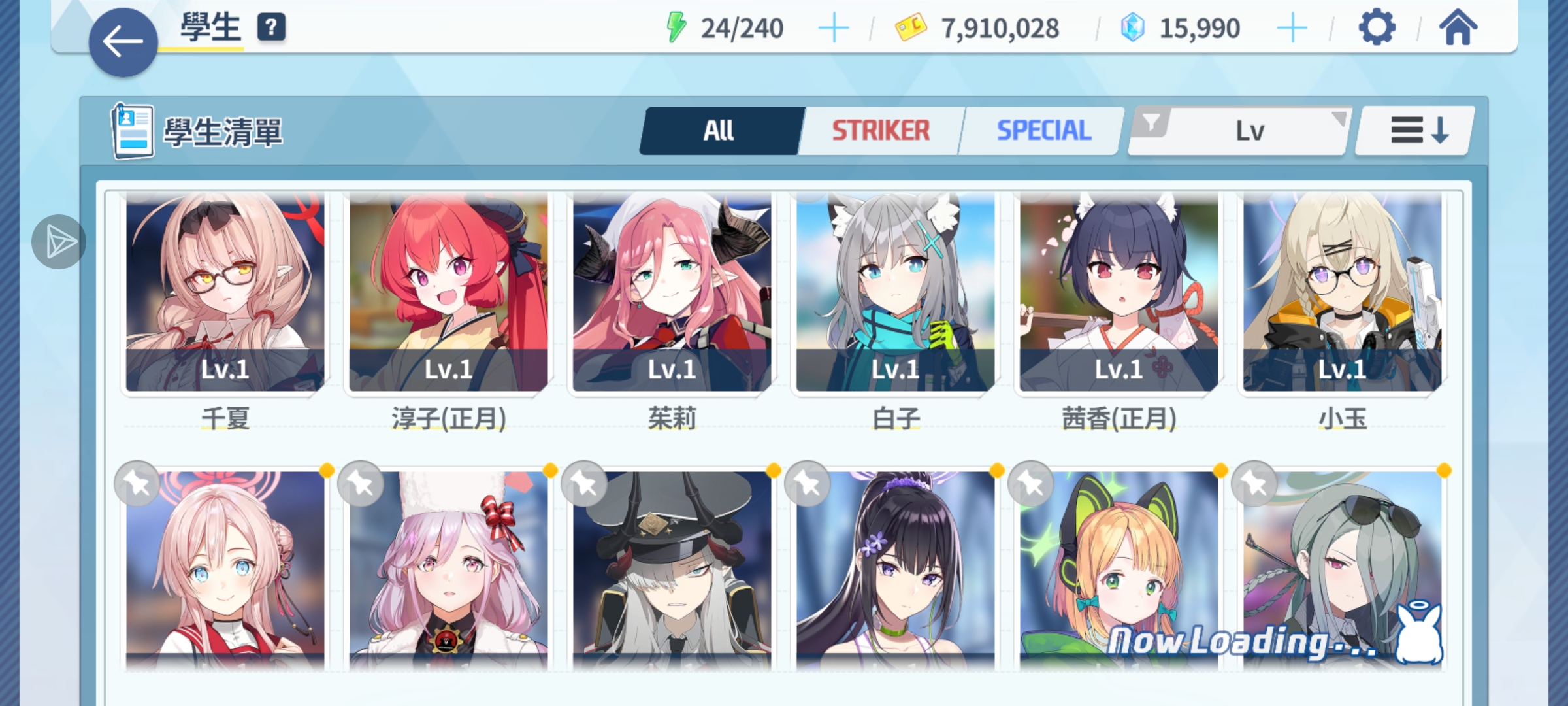The width and height of the screenshot is (1568, 706).
Task: Open the Lv sort dropdown
Action: 1249,131
